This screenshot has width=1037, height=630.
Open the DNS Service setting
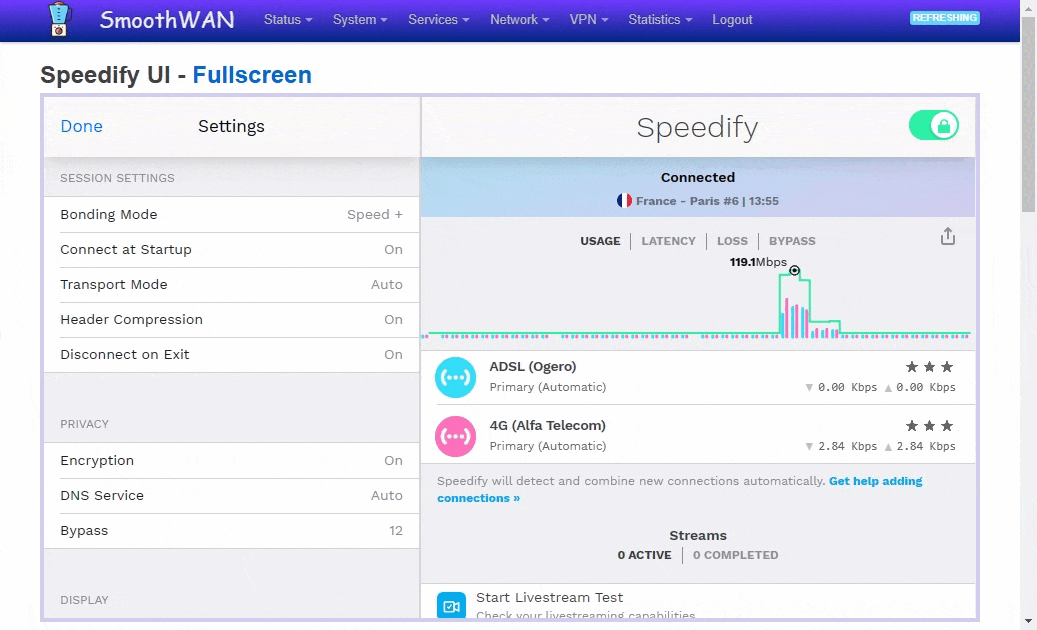[x=231, y=495]
